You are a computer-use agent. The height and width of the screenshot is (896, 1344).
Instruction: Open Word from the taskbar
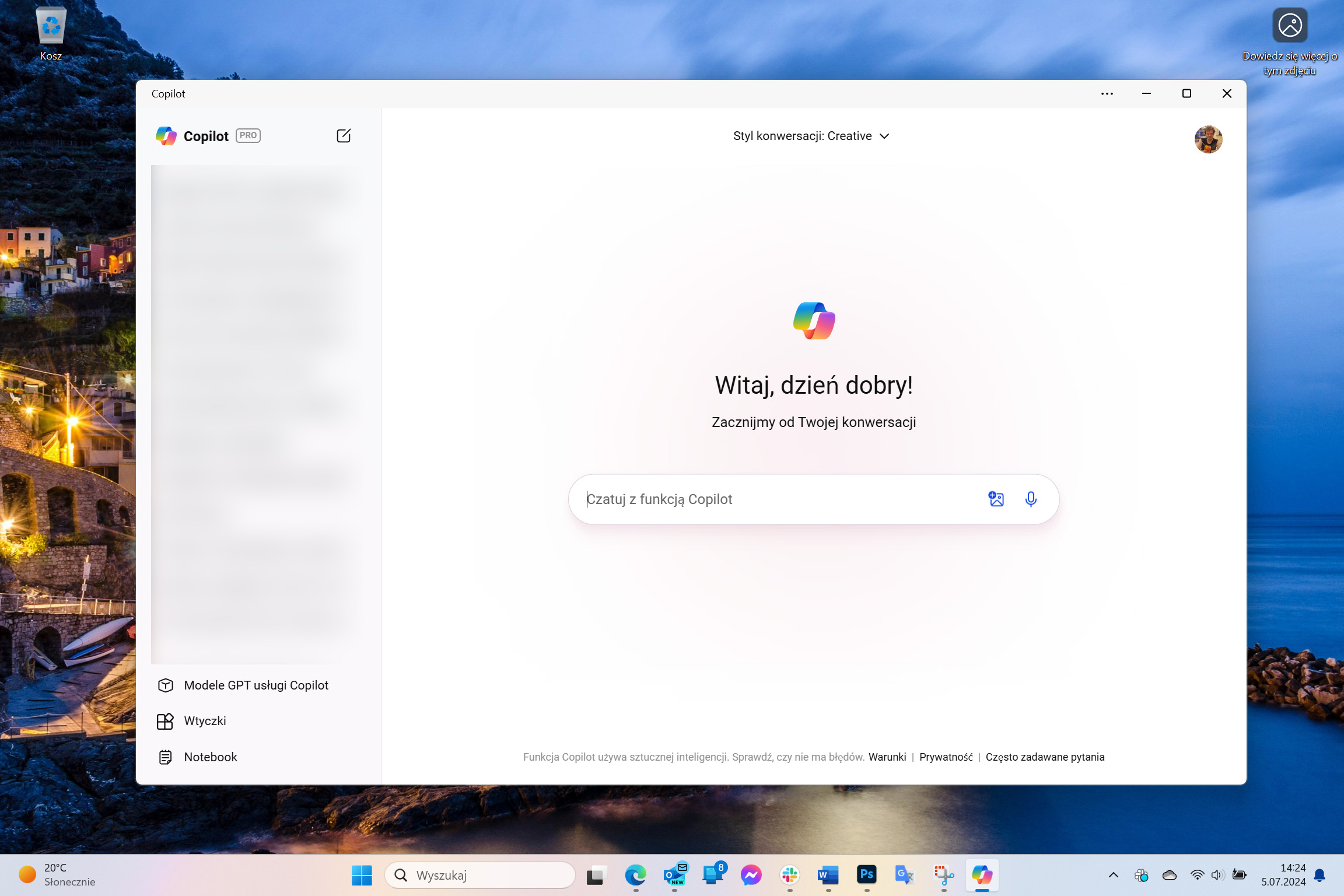tap(828, 875)
